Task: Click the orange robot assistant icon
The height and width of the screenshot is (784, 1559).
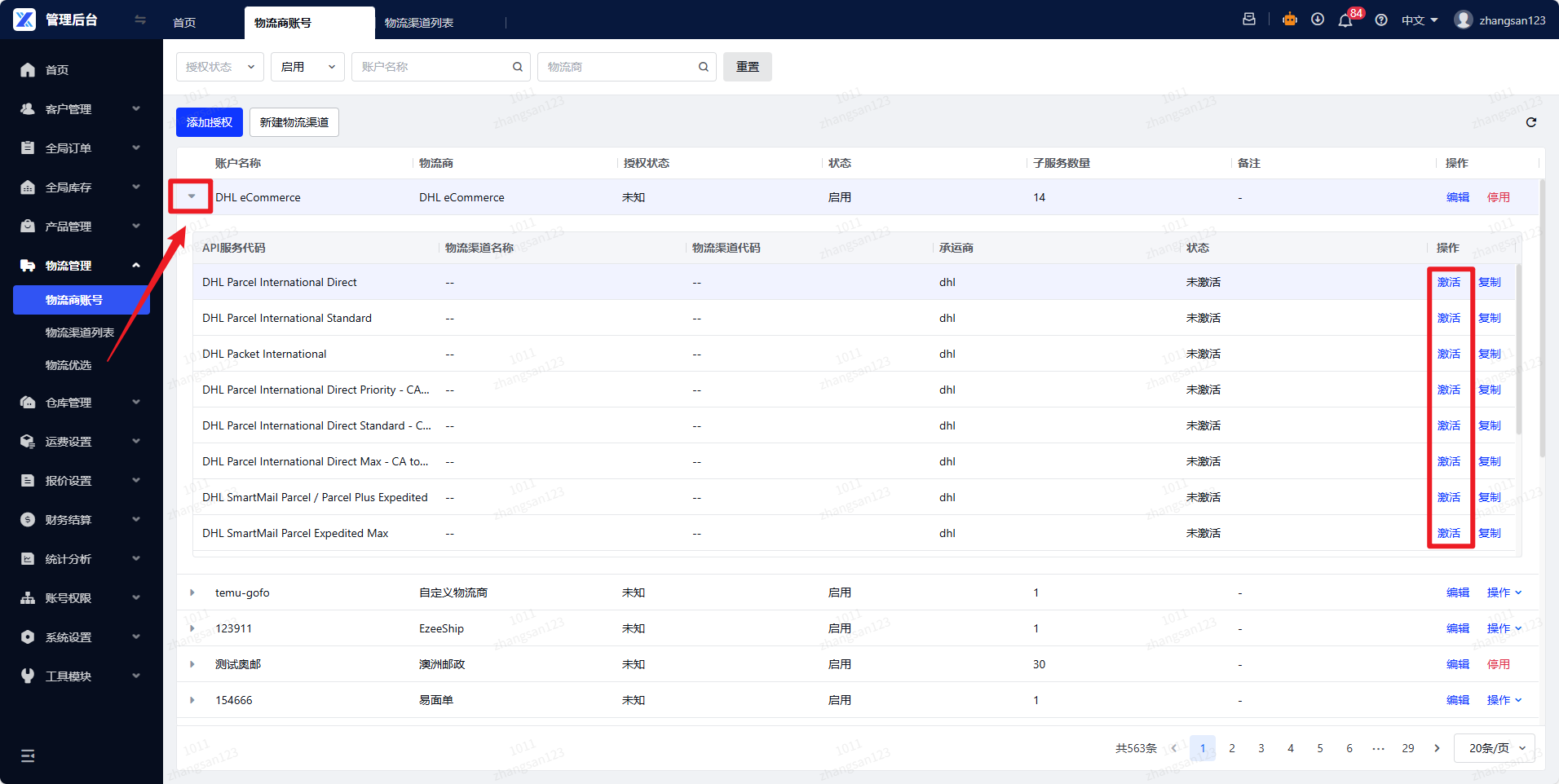Action: click(1290, 20)
